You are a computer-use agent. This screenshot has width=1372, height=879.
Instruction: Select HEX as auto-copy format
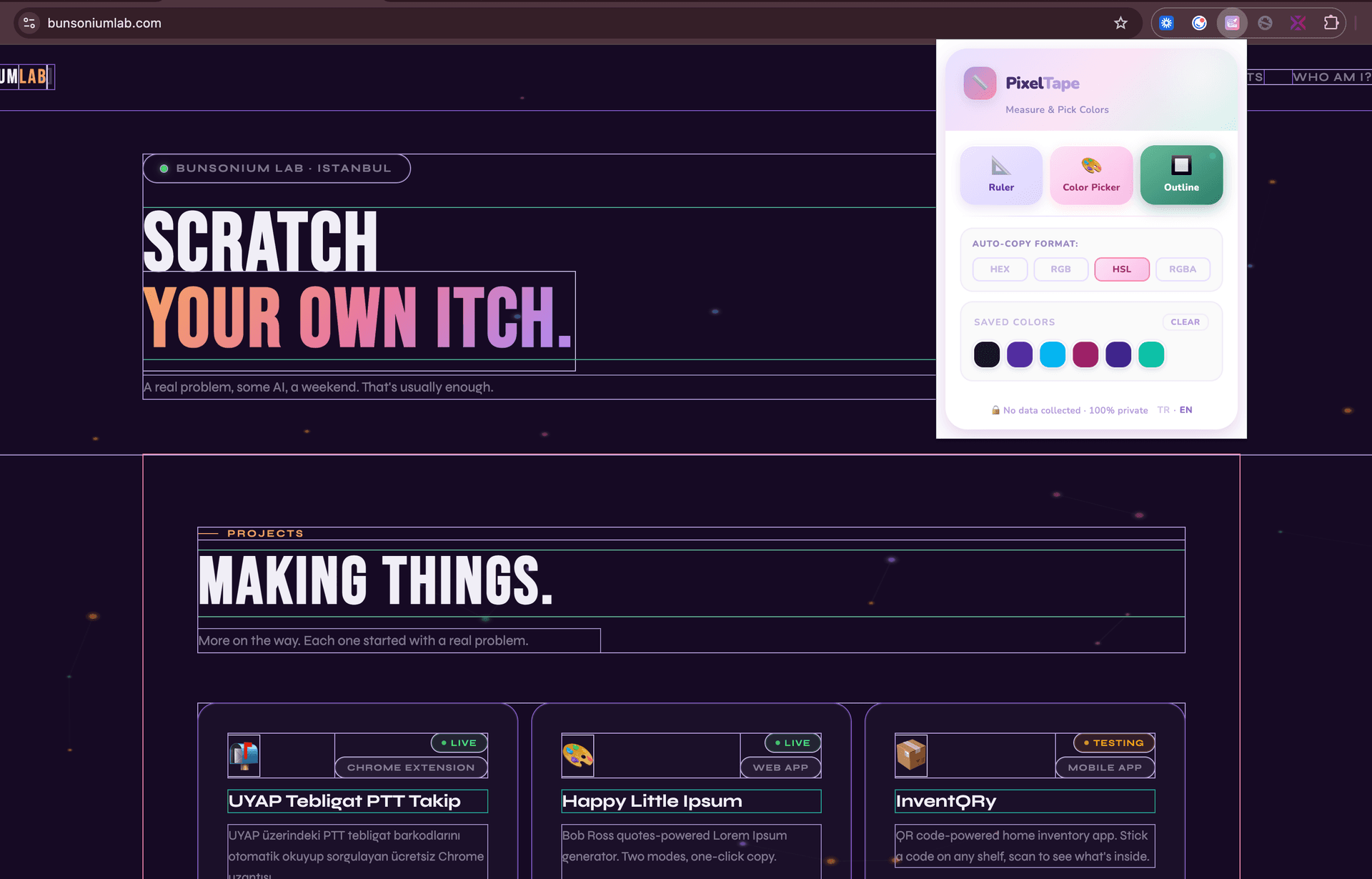(x=1000, y=269)
